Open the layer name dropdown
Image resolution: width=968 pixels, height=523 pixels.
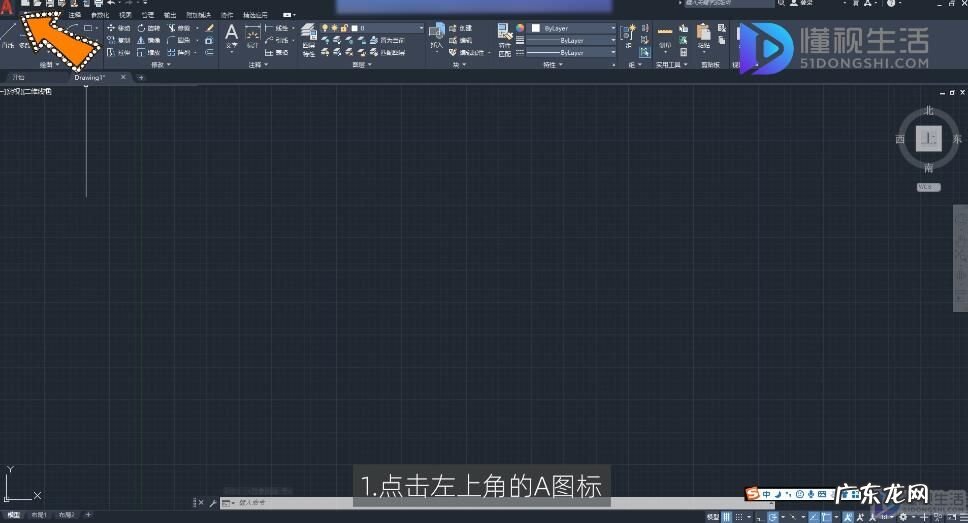pyautogui.click(x=421, y=28)
